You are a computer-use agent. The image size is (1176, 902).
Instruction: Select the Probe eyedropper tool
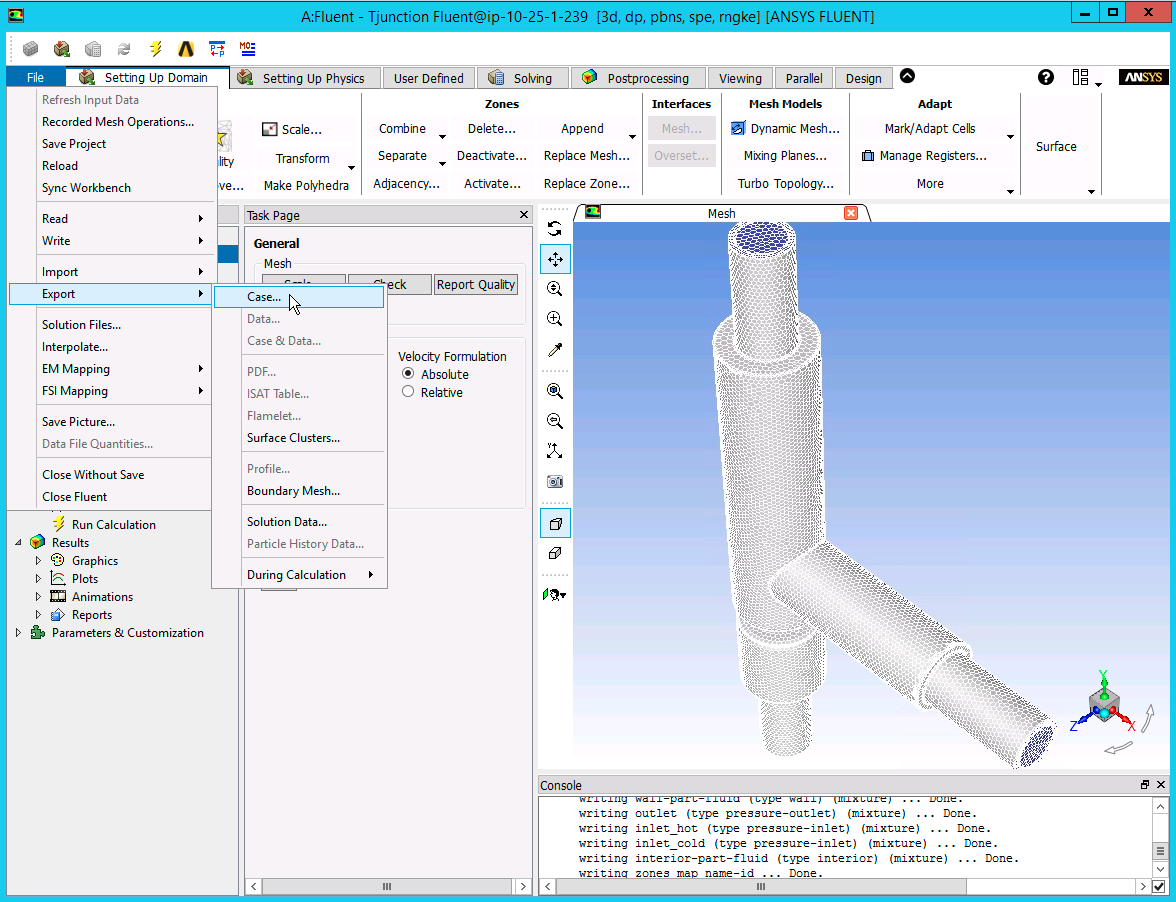pyautogui.click(x=555, y=349)
